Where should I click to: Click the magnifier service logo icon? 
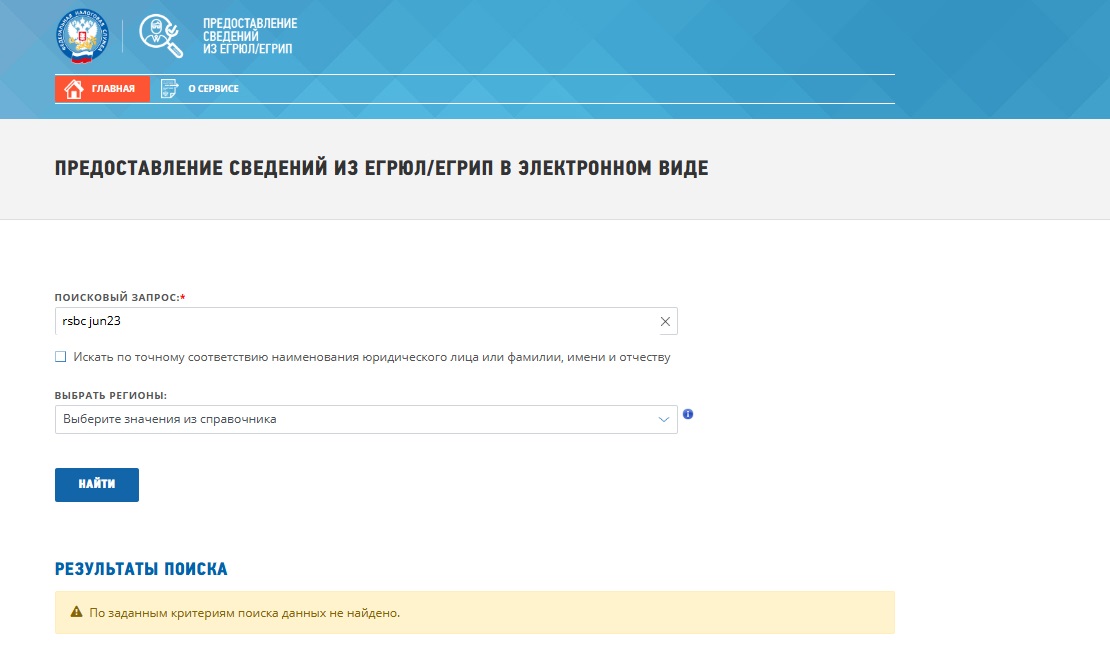point(161,35)
